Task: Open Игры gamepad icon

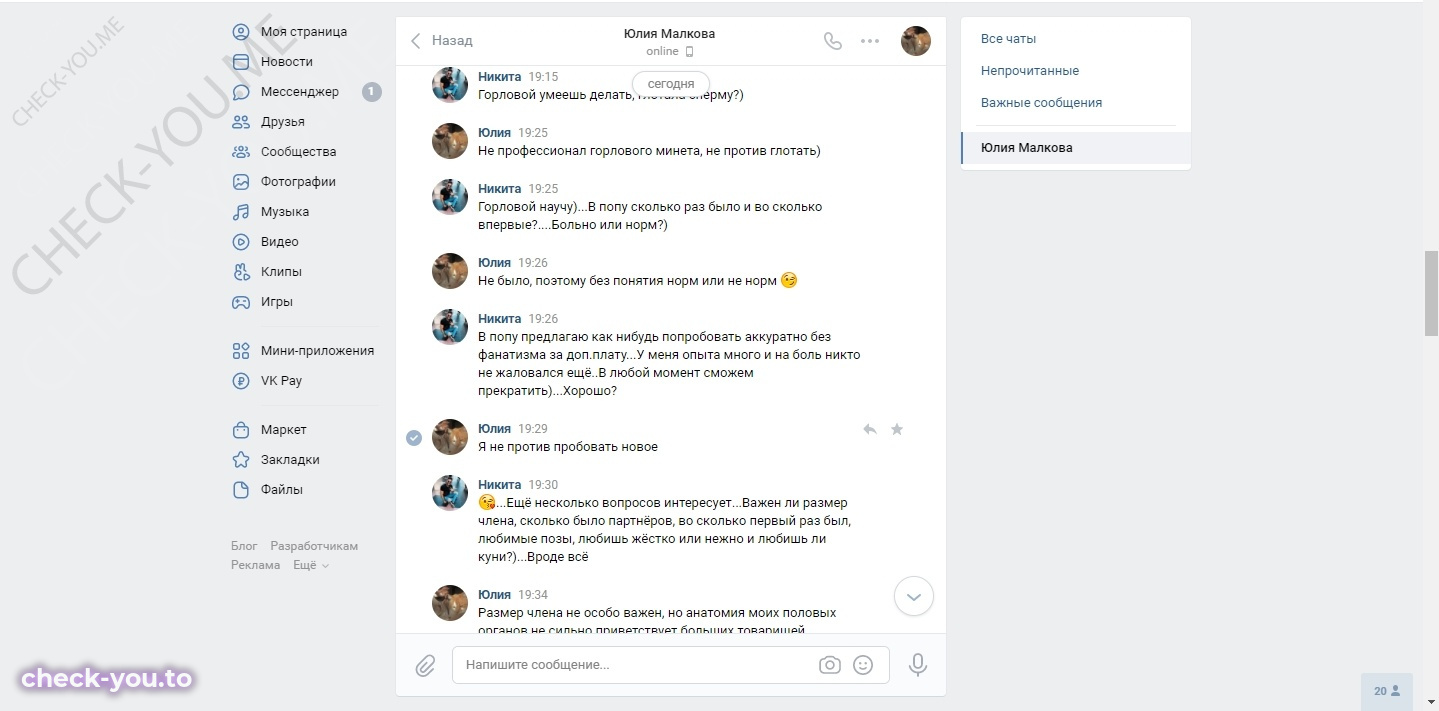Action: (241, 302)
